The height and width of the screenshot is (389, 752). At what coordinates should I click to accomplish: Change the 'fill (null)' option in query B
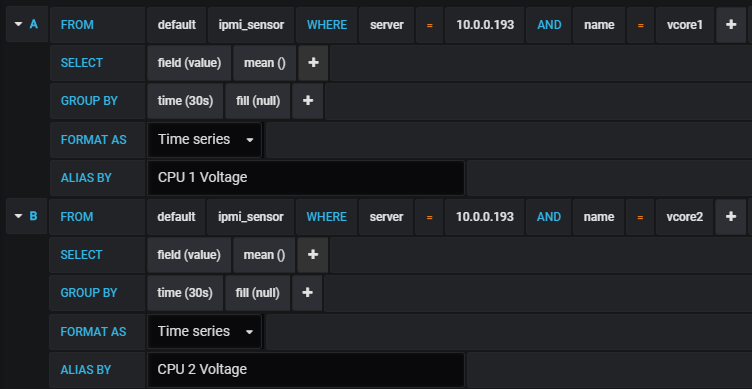(x=258, y=293)
